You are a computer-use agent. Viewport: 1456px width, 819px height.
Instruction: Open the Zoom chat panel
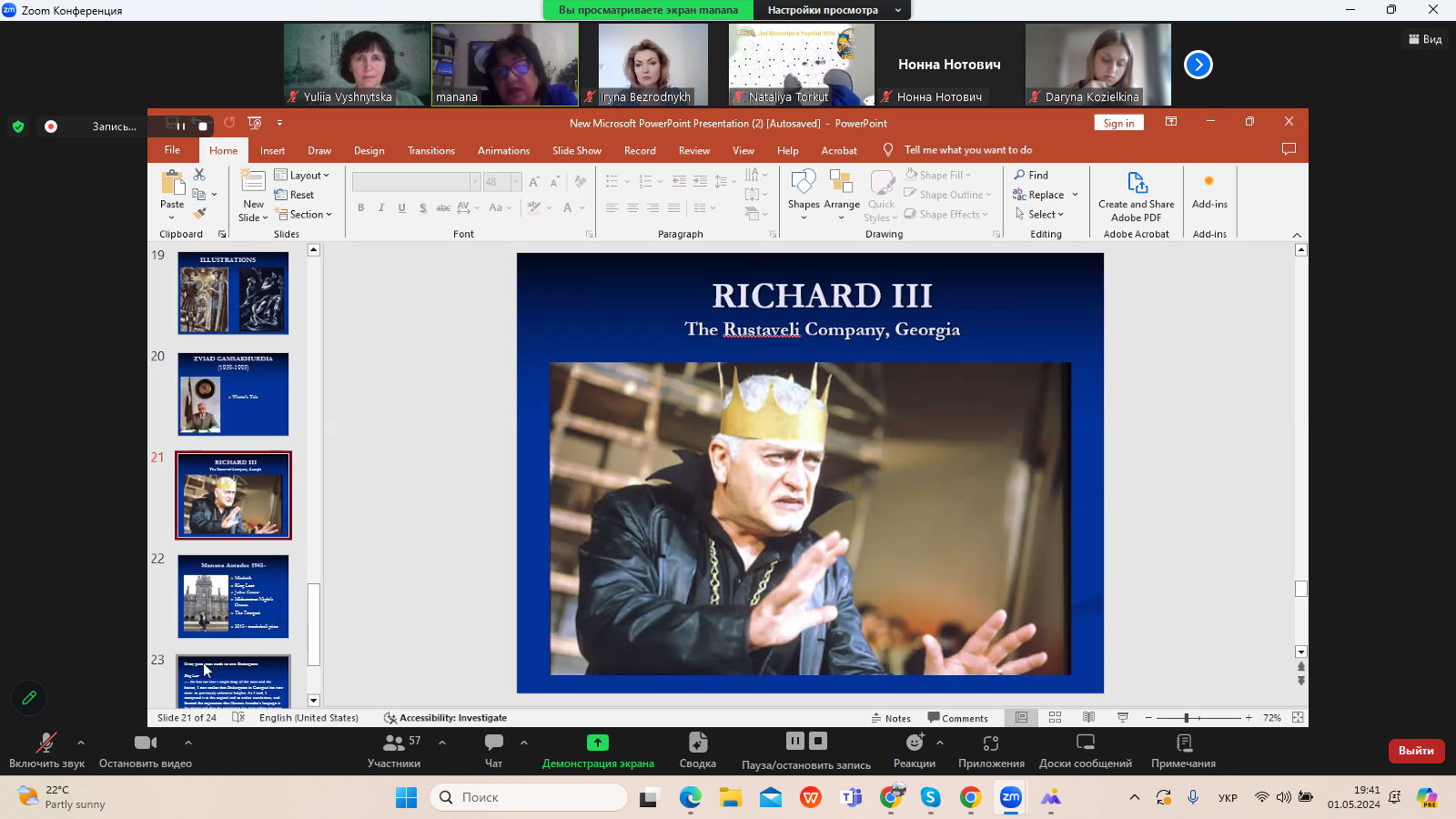coord(494,750)
